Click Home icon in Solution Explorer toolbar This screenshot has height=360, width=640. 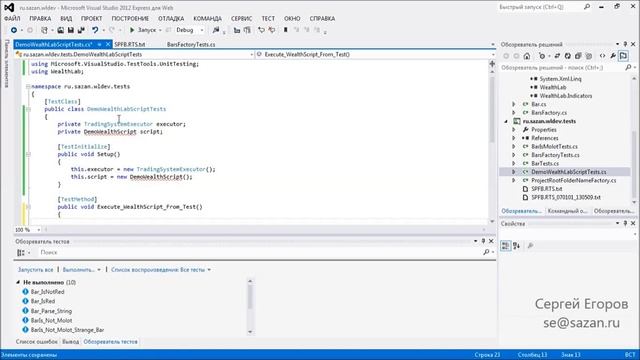pos(527,56)
